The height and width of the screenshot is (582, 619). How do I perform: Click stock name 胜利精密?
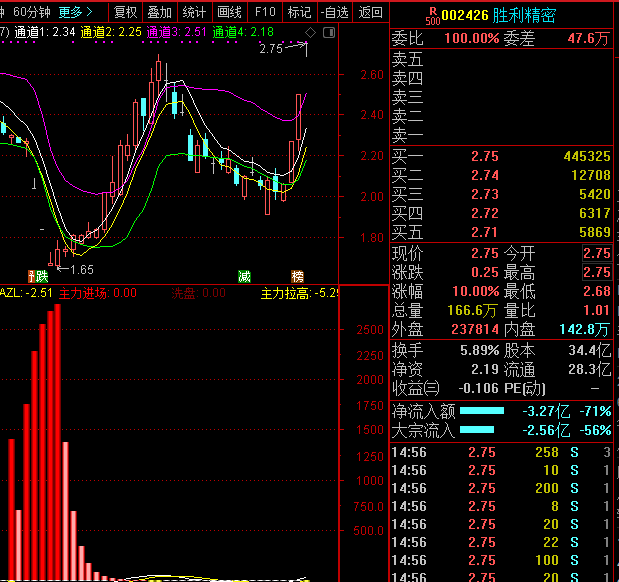tap(524, 15)
